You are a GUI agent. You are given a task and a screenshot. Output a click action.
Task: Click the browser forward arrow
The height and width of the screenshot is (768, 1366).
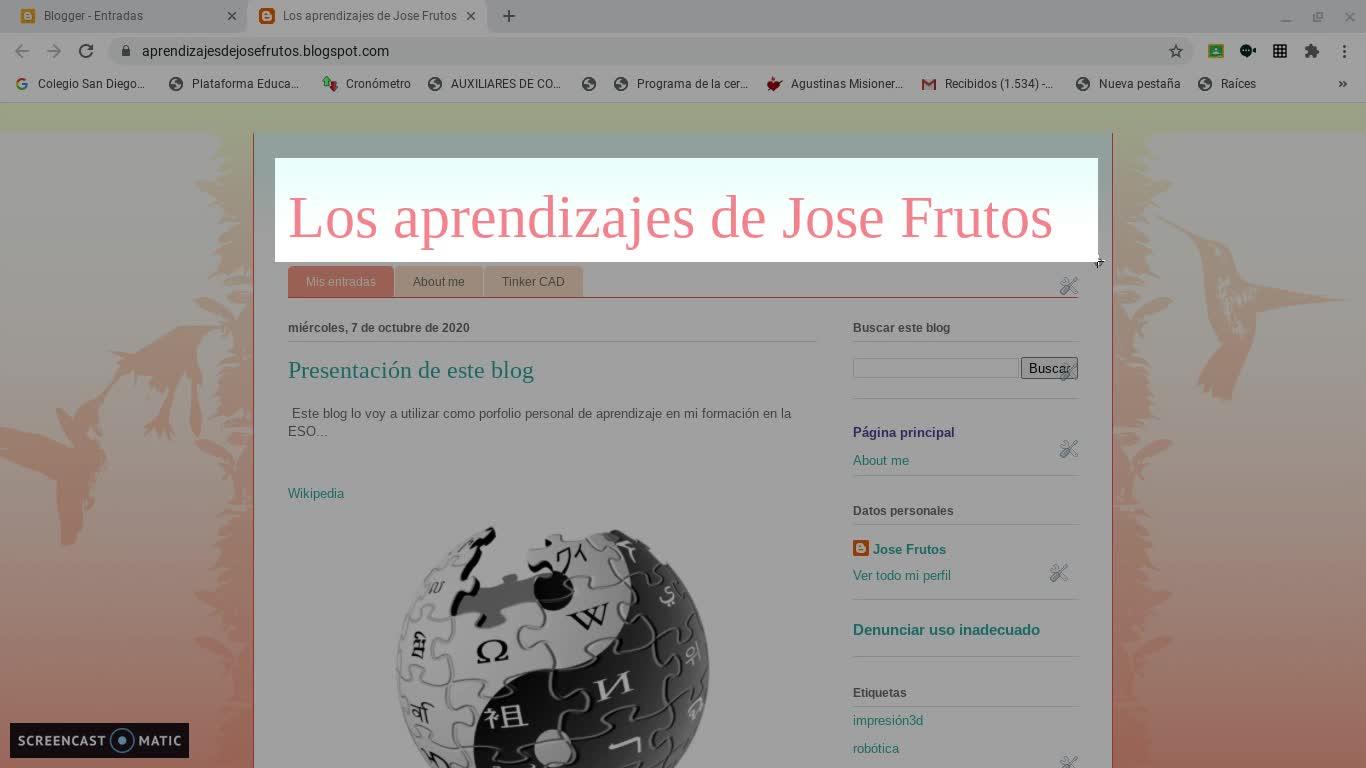54,51
